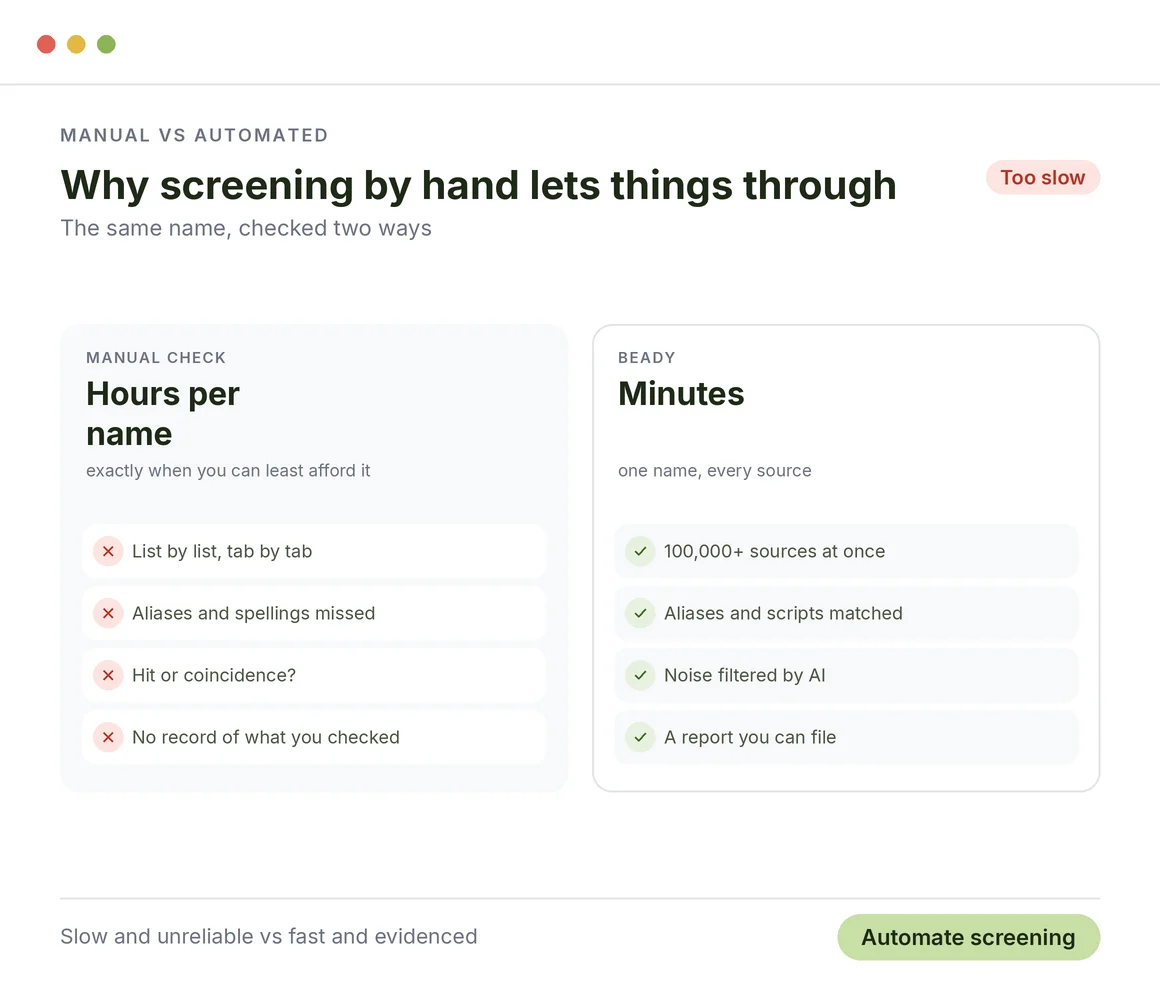Viewport: 1160px width, 1000px height.
Task: Click the MANUAL VS AUTOMATED eyebrow label
Action: [x=195, y=135]
